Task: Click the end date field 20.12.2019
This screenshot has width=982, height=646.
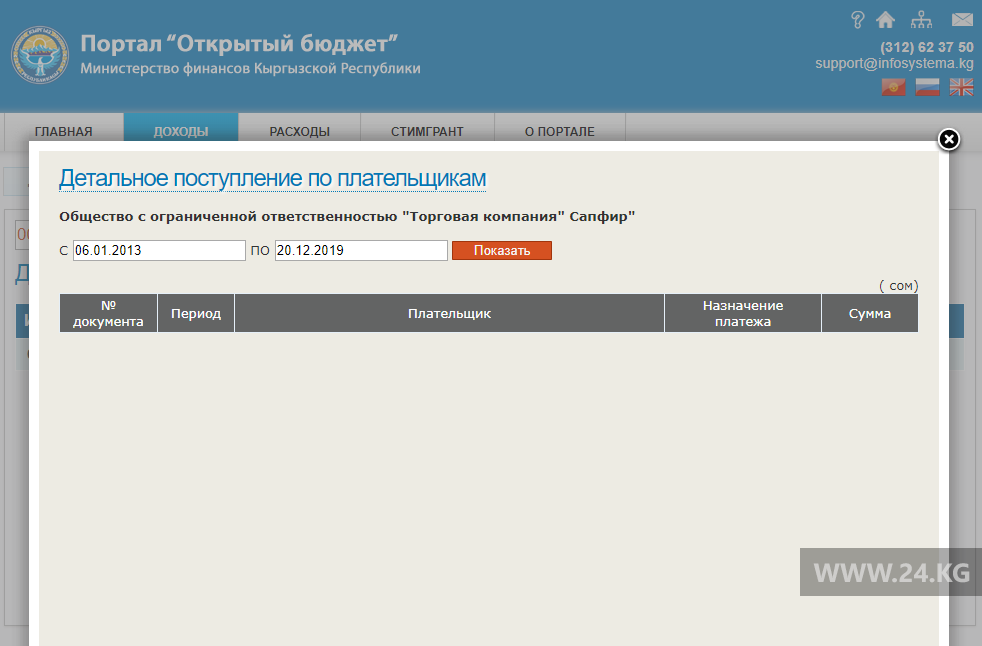Action: 361,251
